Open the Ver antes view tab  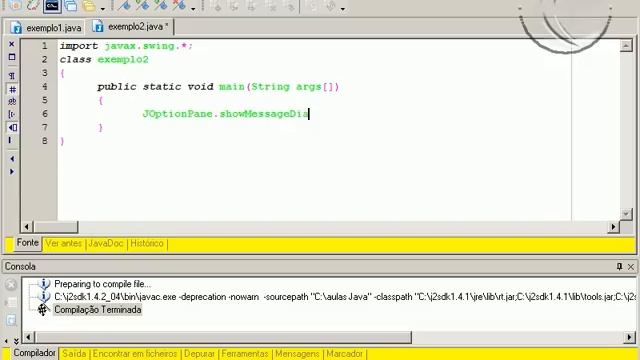click(63, 243)
